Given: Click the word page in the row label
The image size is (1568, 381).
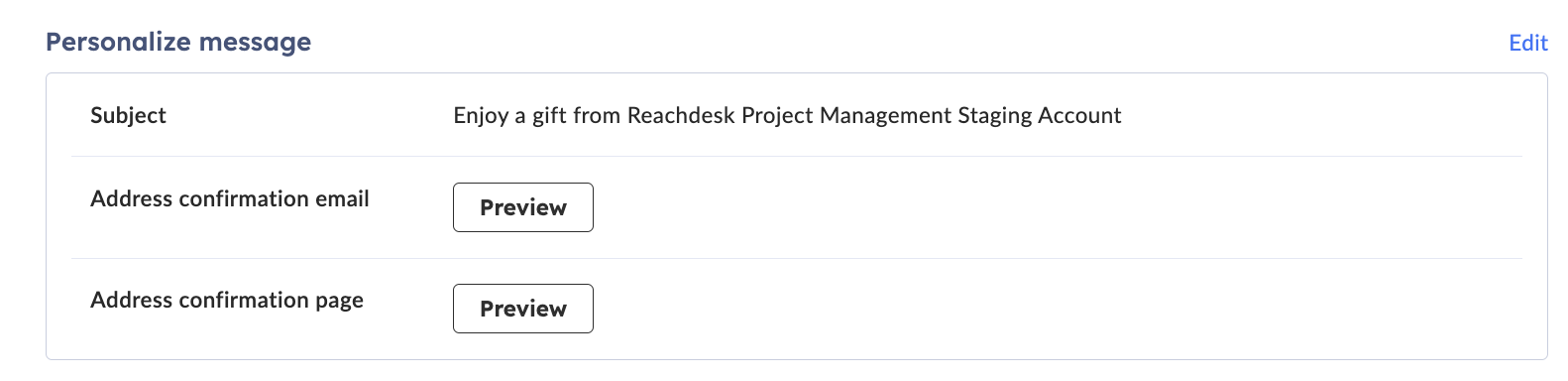Looking at the screenshot, I should (339, 302).
